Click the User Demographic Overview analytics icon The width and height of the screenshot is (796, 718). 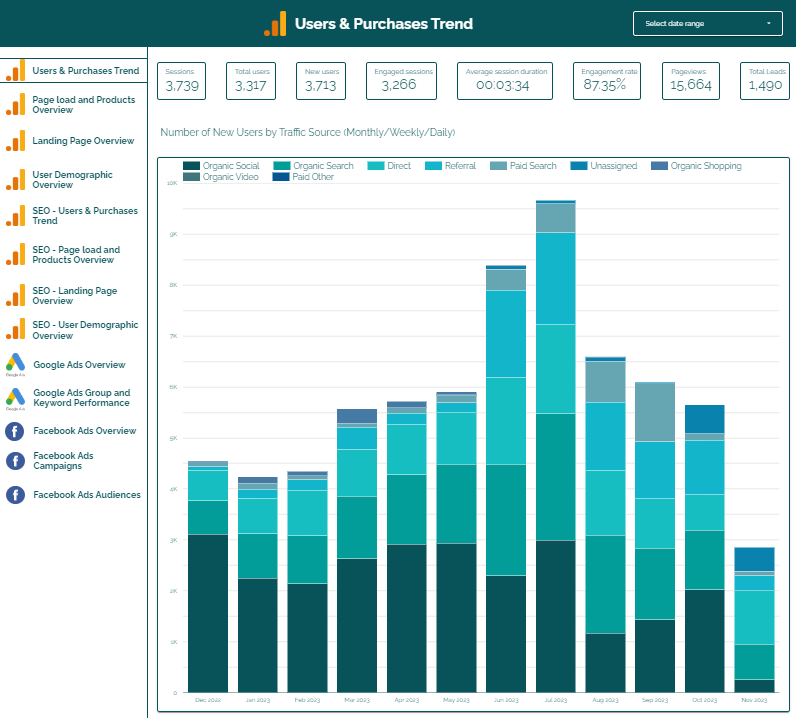click(16, 180)
